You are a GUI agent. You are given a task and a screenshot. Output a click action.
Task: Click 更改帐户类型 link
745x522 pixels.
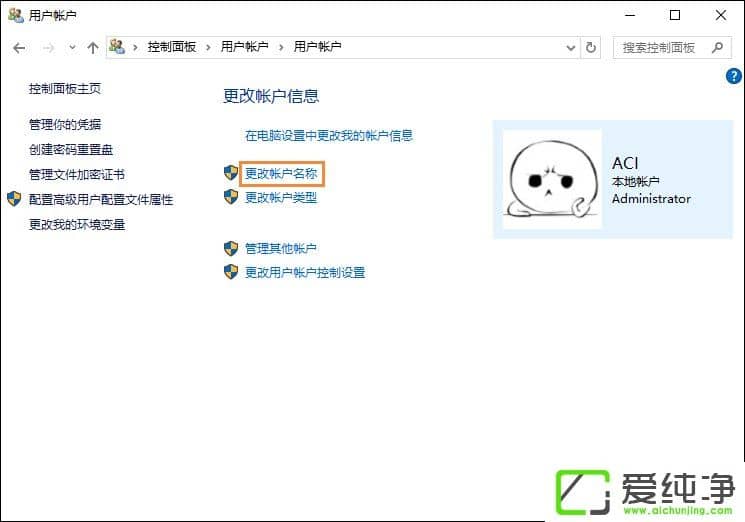coord(281,198)
